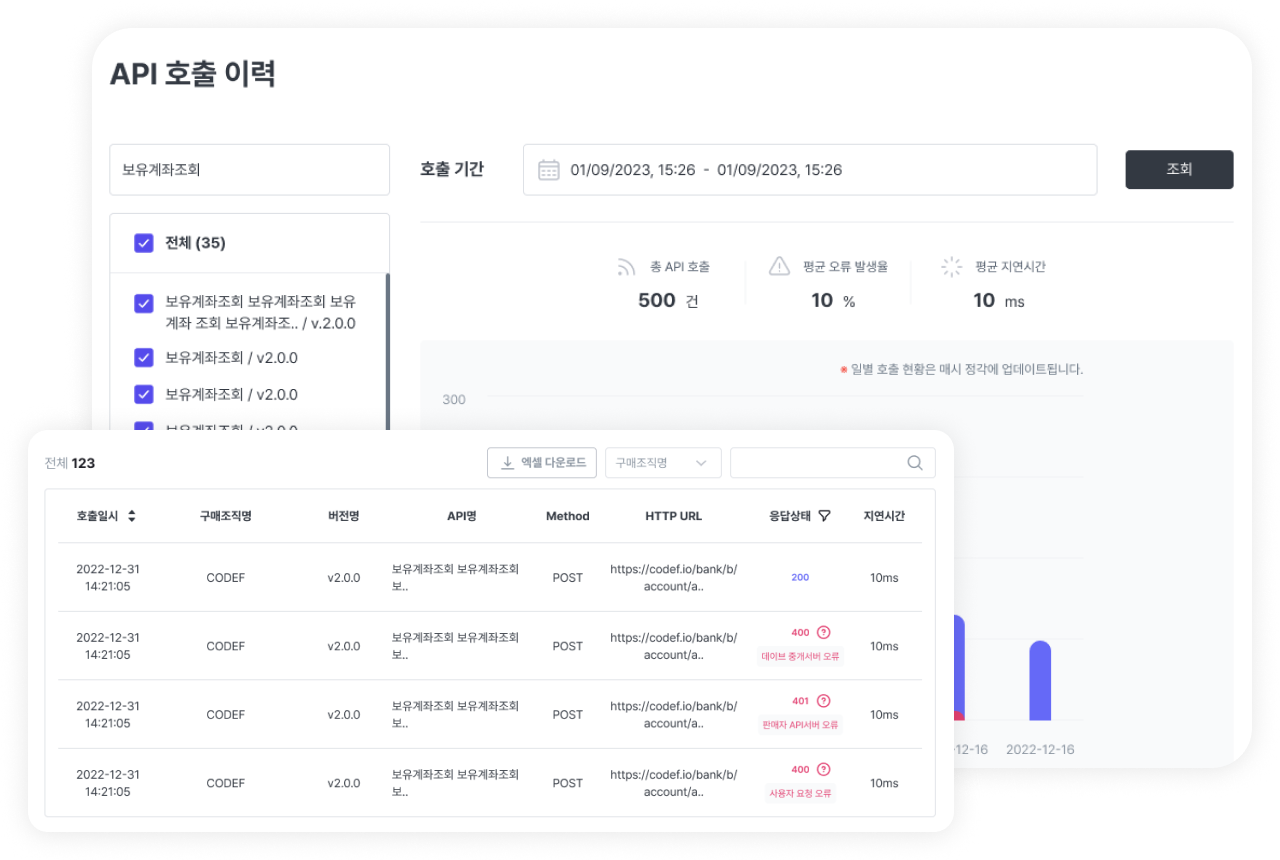
Task: Click the 호출 기간 date range field
Action: tap(810, 170)
